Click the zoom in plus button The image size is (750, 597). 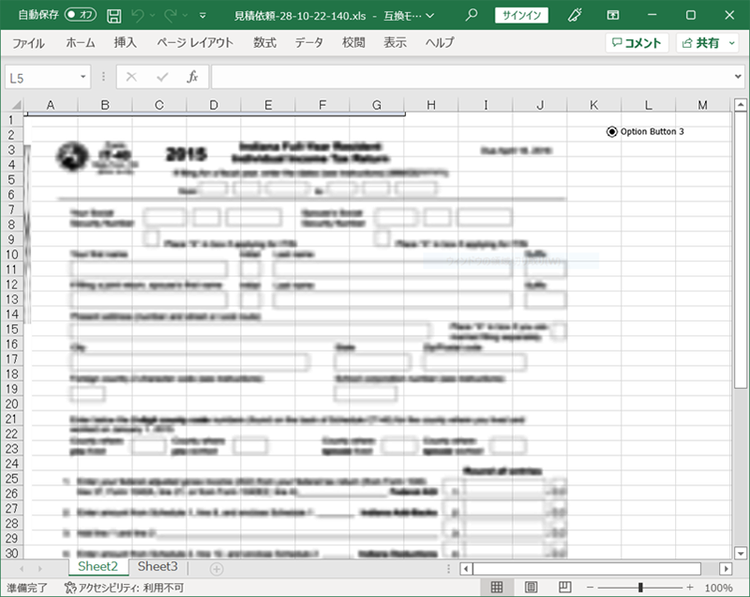[689, 587]
